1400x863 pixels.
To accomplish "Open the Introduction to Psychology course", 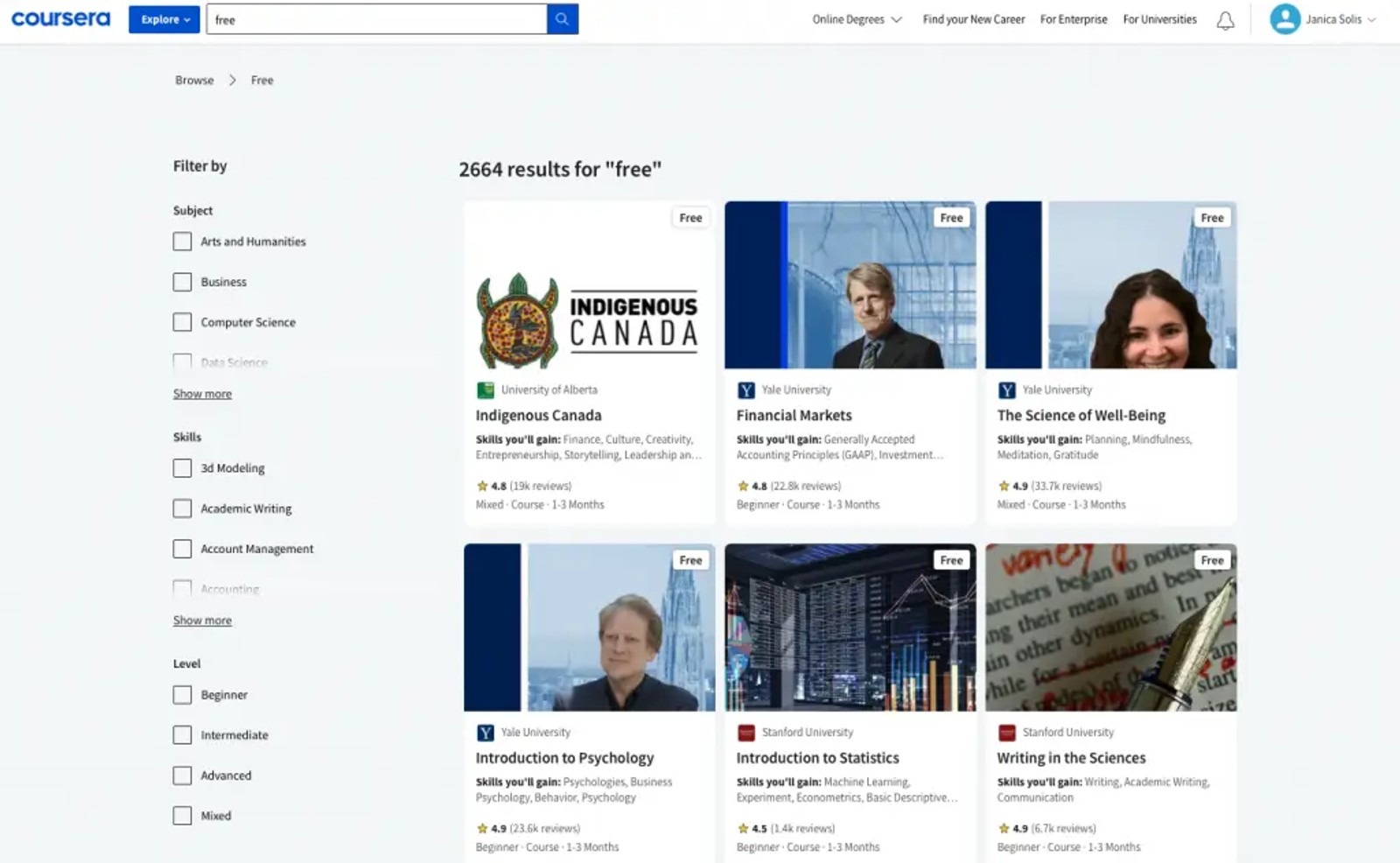I will 564,758.
